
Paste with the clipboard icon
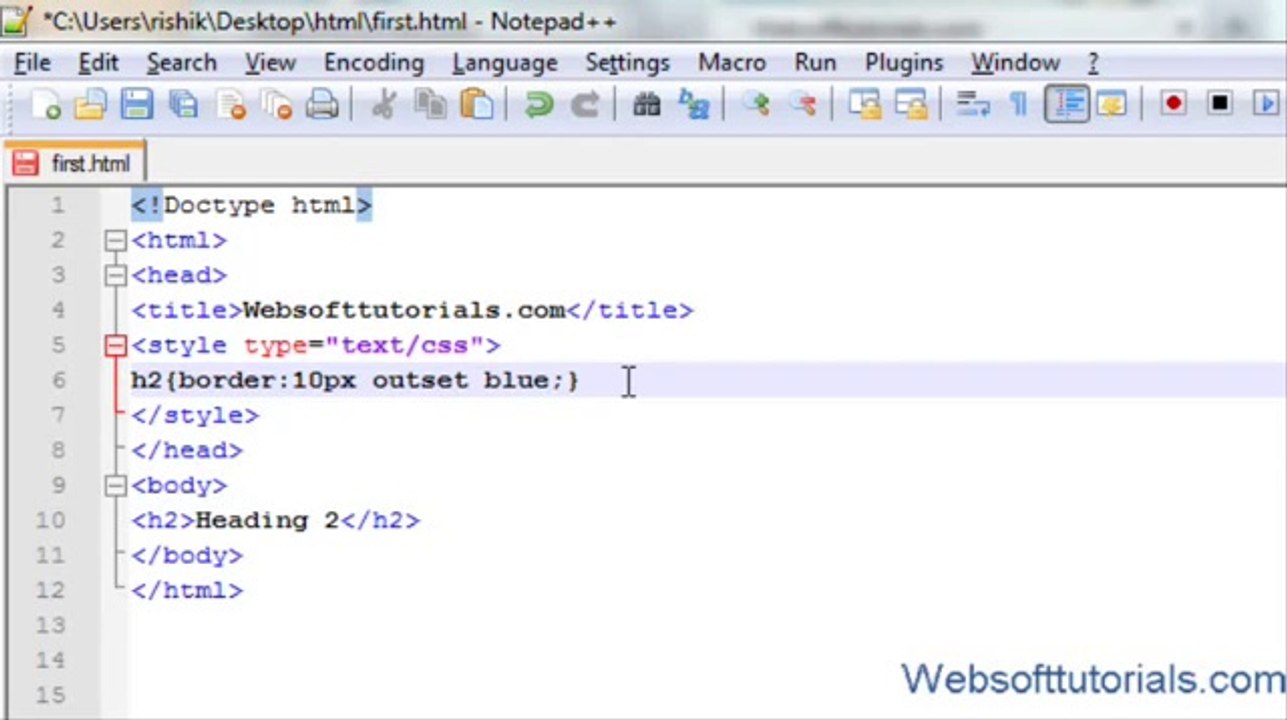click(477, 104)
